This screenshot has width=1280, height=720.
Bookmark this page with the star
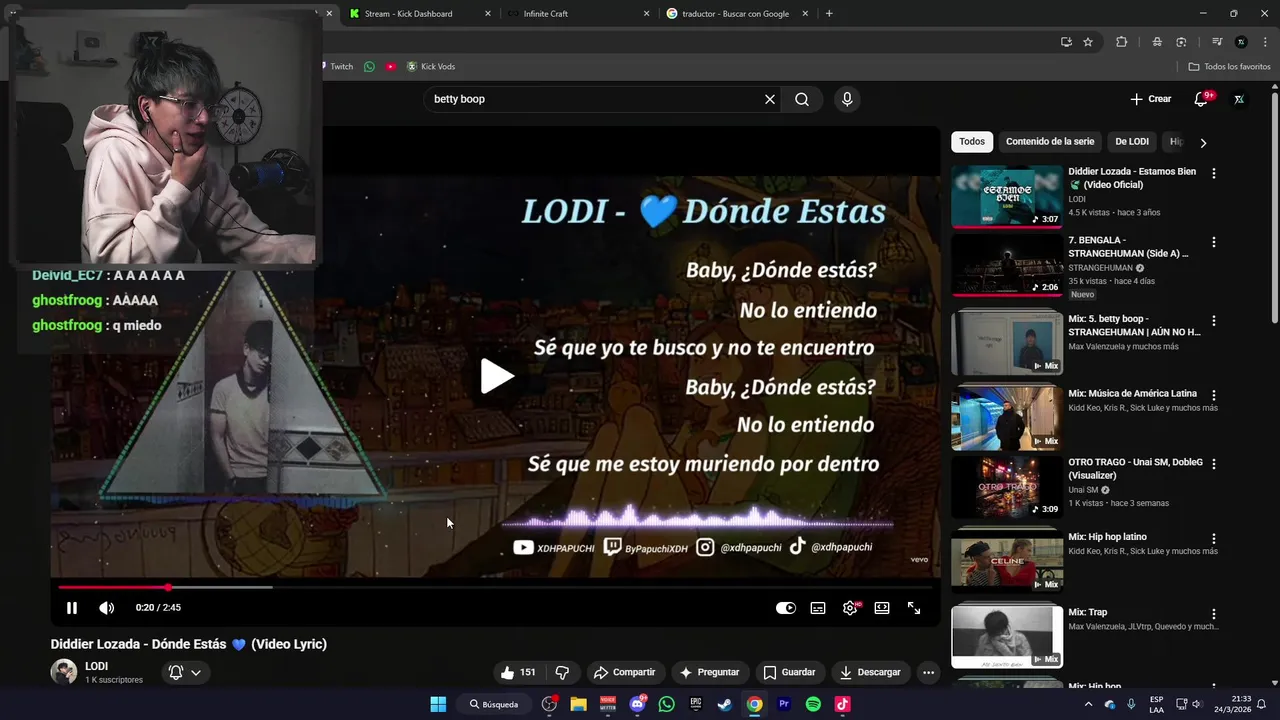click(1088, 42)
